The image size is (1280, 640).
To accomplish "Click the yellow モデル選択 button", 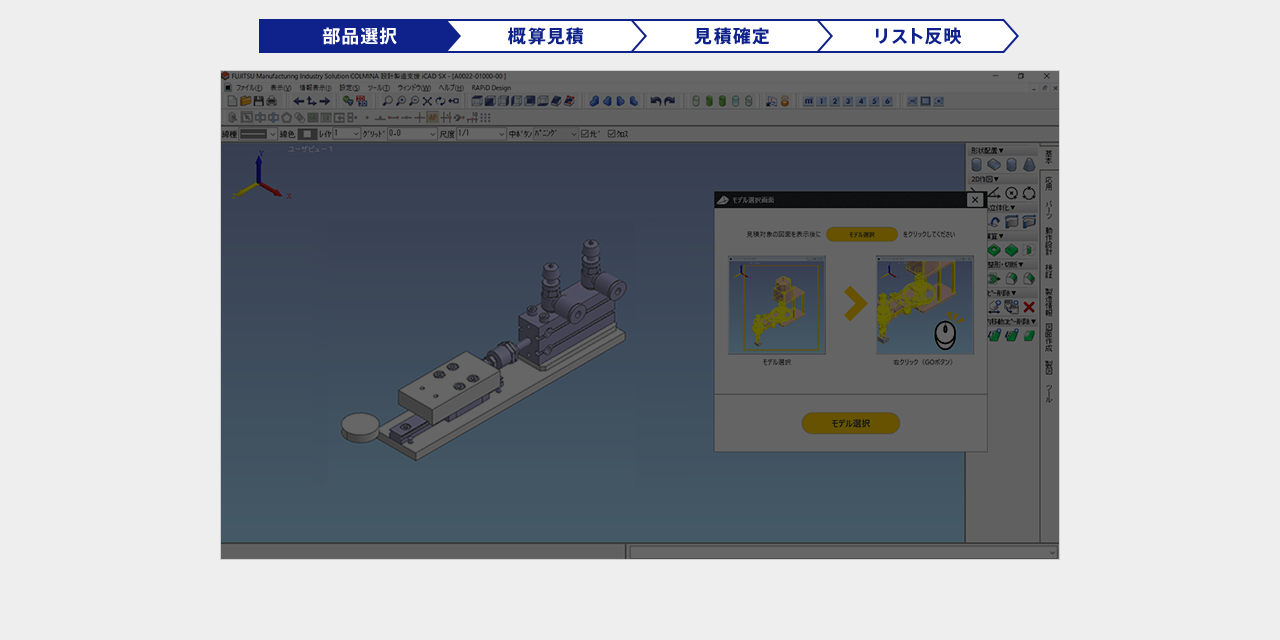I will pos(850,423).
